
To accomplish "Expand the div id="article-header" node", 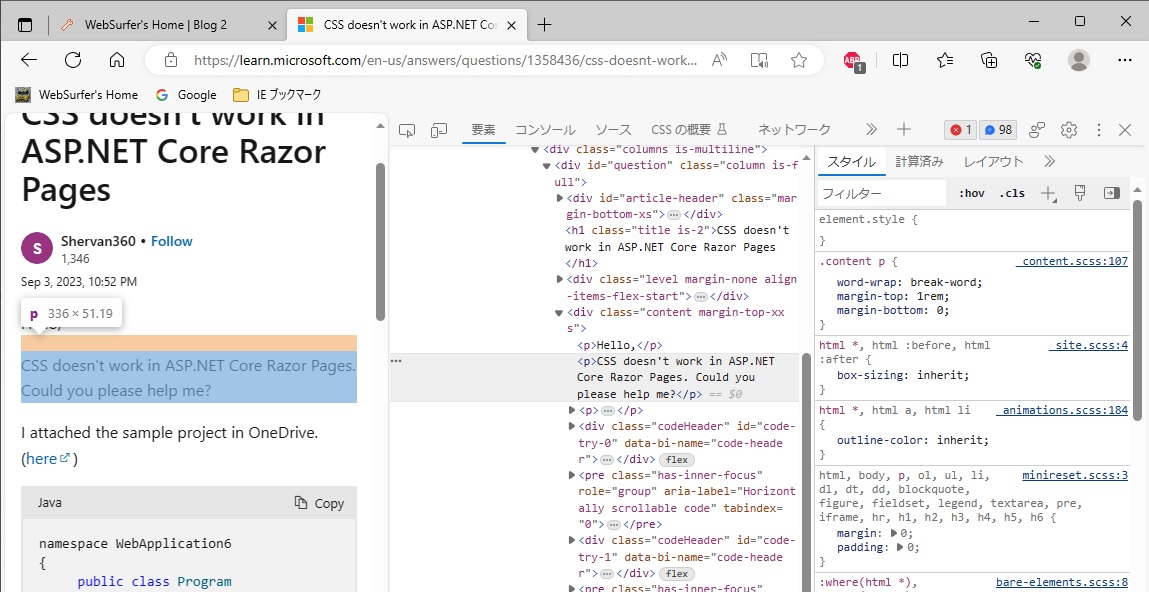I will [x=560, y=198].
